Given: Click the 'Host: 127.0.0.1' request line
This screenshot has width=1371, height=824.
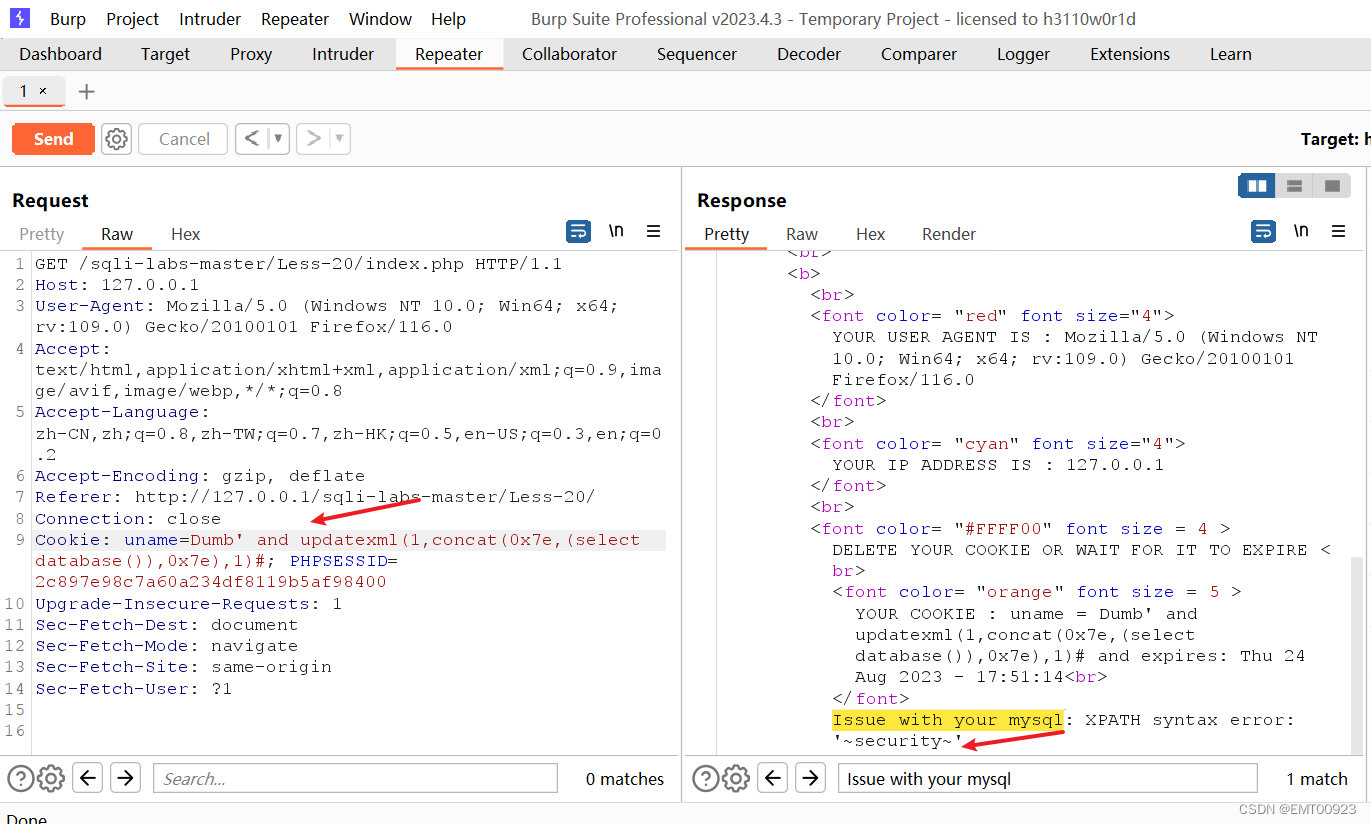Looking at the screenshot, I should (117, 285).
